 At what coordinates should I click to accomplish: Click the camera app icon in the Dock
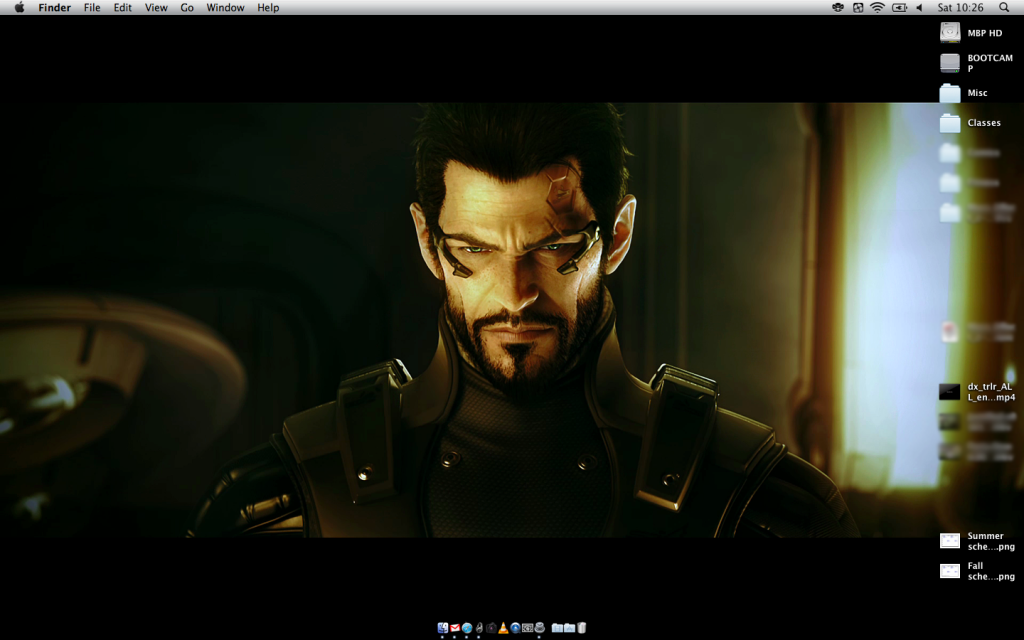click(x=491, y=628)
